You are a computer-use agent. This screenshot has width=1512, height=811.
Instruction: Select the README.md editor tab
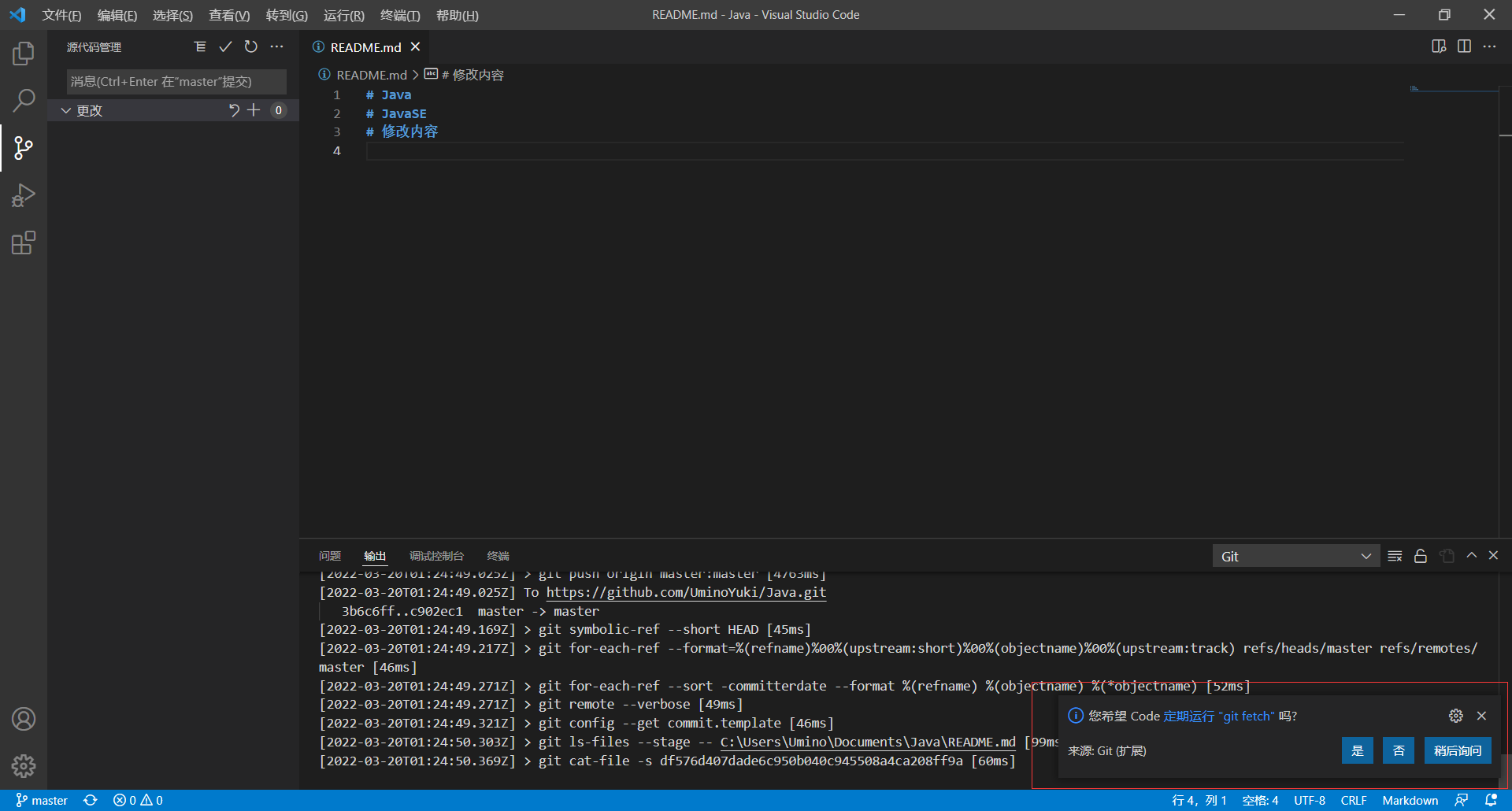coord(366,47)
